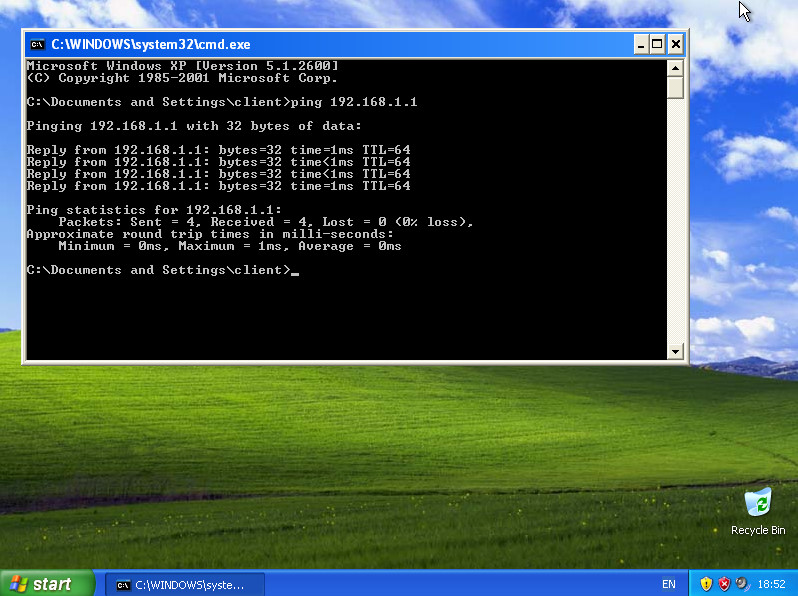Minimize the cmd.exe window
Viewport: 798px width, 596px height.
click(x=641, y=44)
